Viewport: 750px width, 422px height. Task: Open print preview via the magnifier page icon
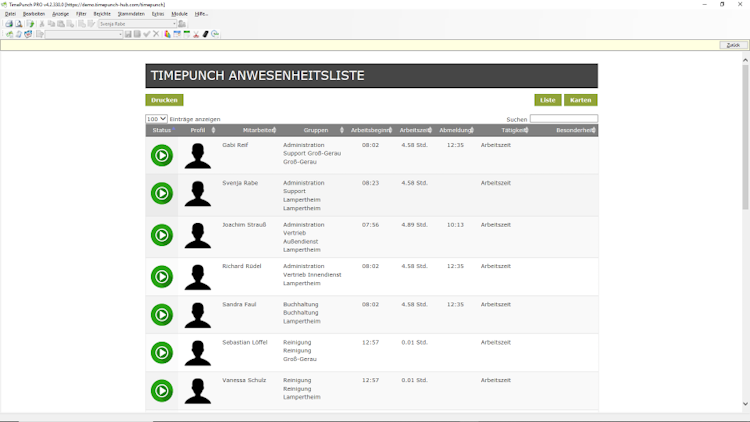[x=19, y=23]
